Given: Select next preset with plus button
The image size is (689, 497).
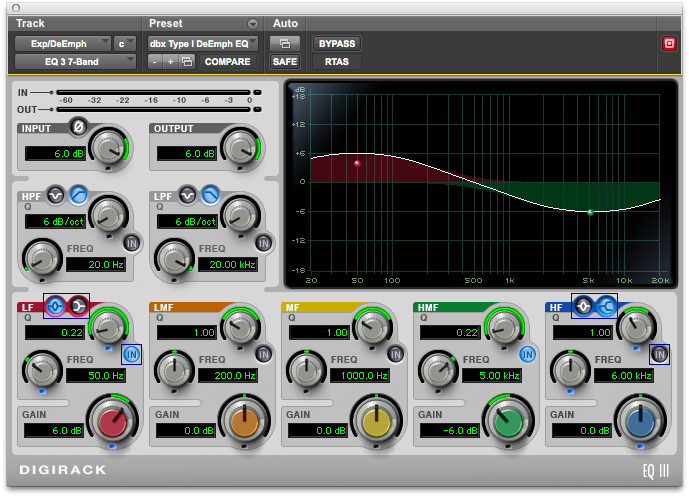Looking at the screenshot, I should click(x=170, y=62).
